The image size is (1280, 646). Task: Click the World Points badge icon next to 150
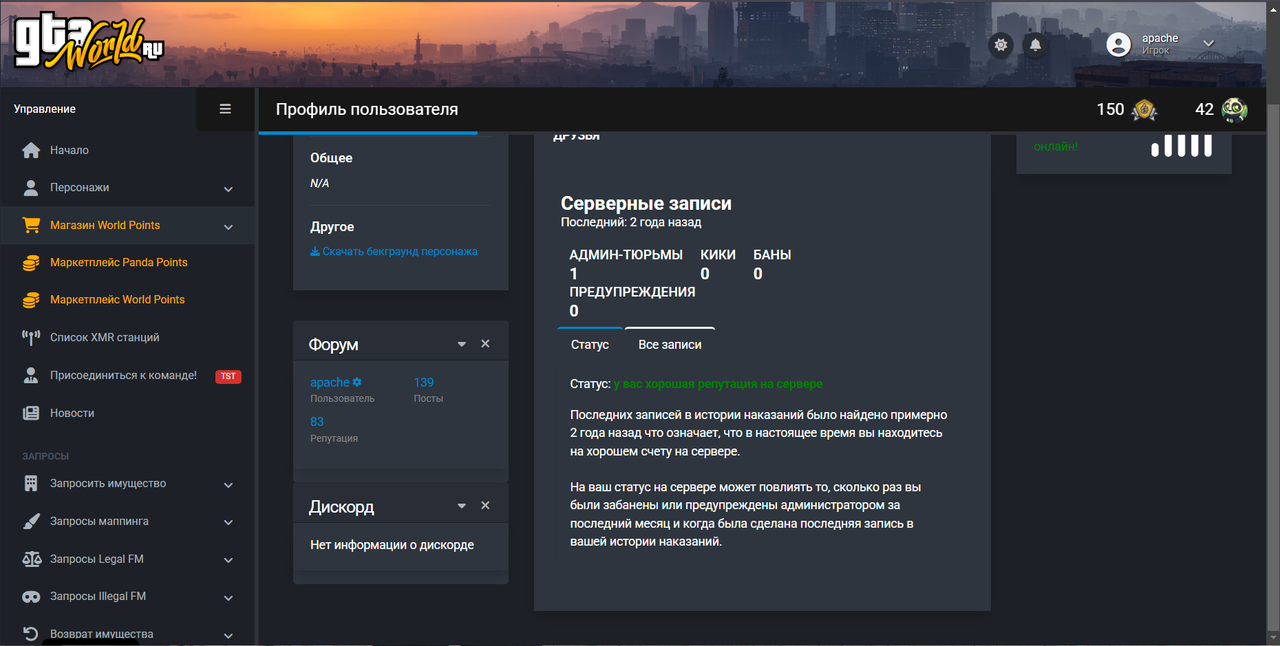tap(1144, 110)
